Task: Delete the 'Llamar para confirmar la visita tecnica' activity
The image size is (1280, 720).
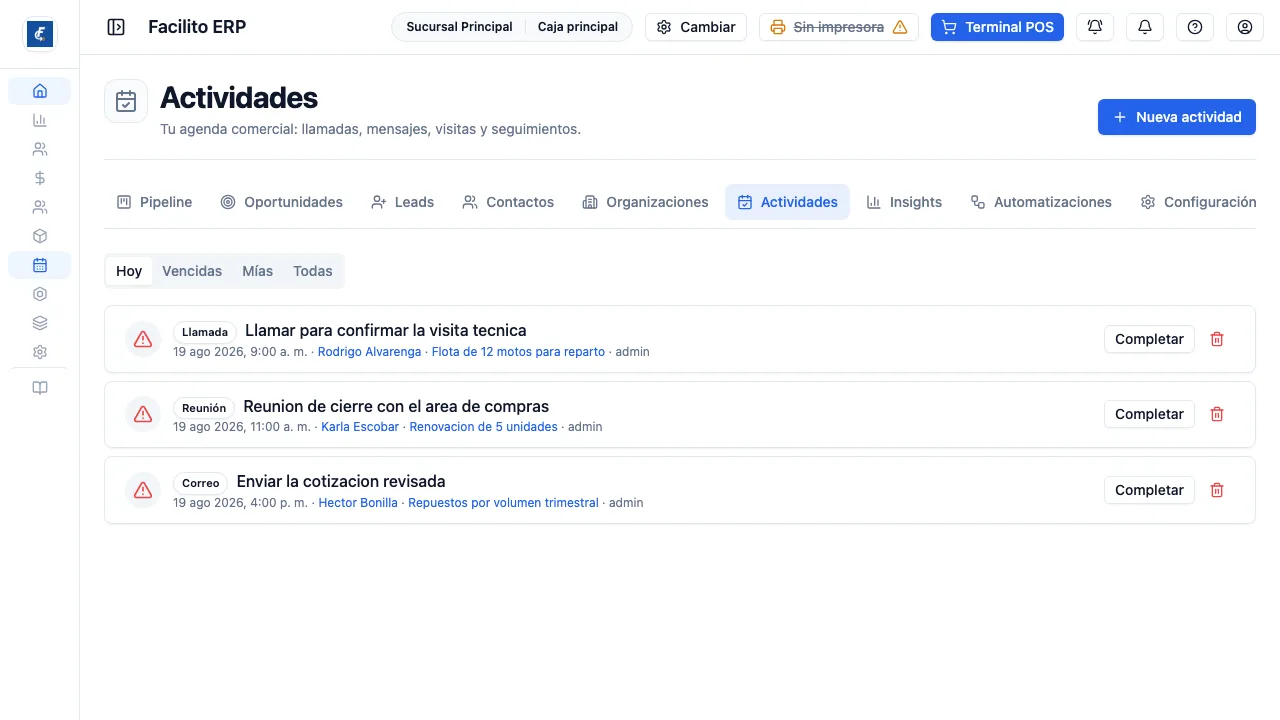Action: point(1217,339)
